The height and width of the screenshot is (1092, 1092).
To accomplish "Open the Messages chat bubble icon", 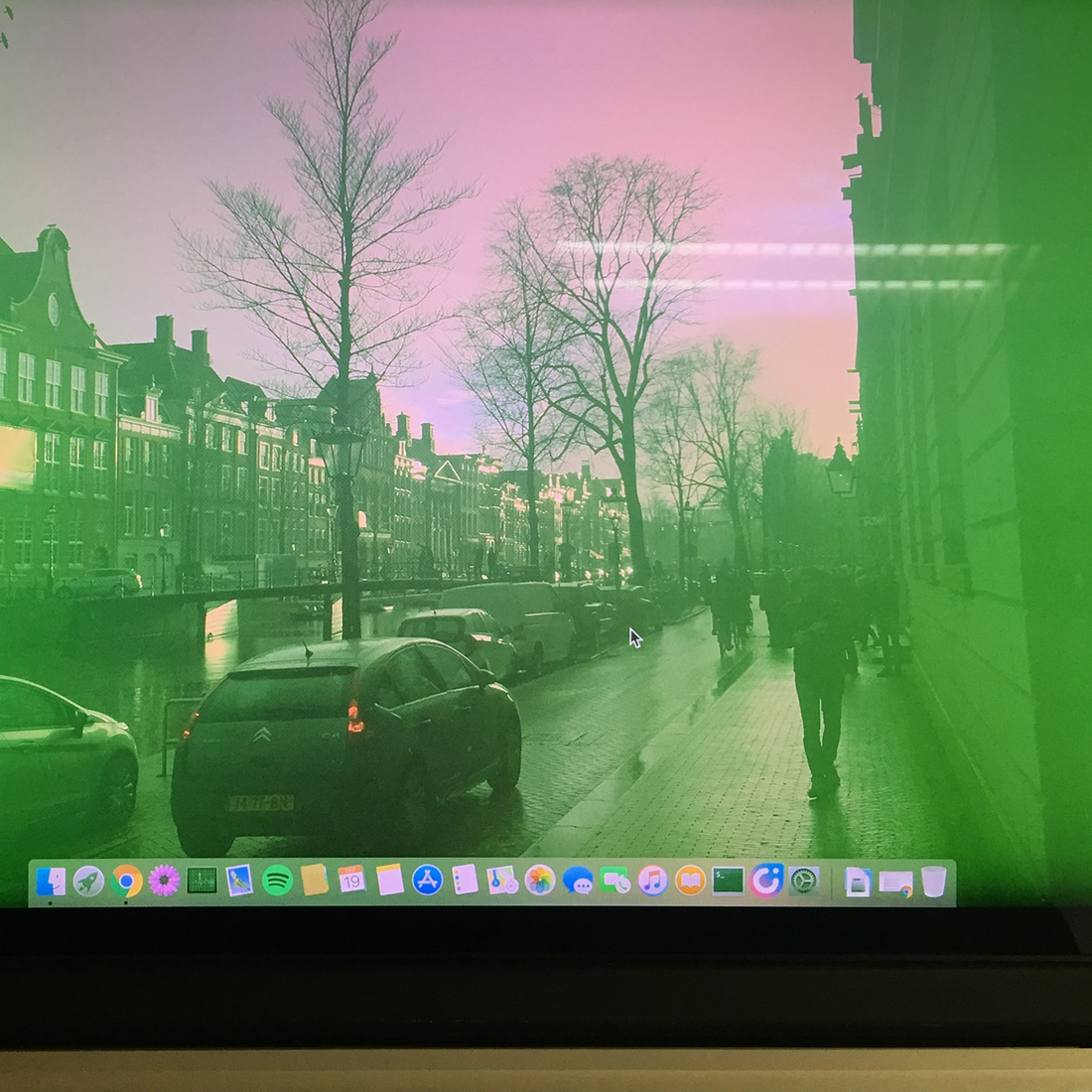I will [578, 881].
